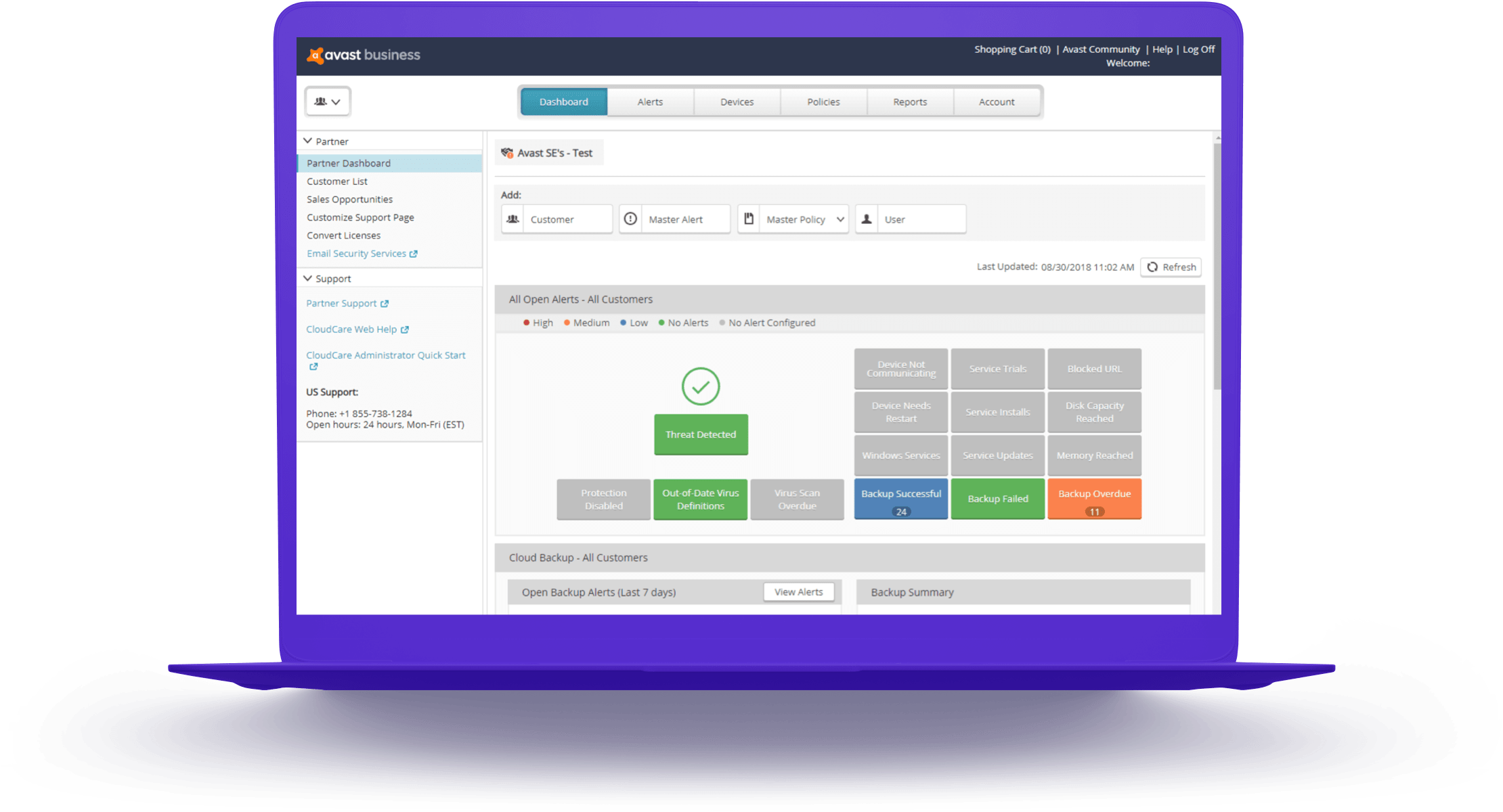Click the Avast SE's - Test handshake icon
This screenshot has width=1503, height=812.
click(507, 153)
